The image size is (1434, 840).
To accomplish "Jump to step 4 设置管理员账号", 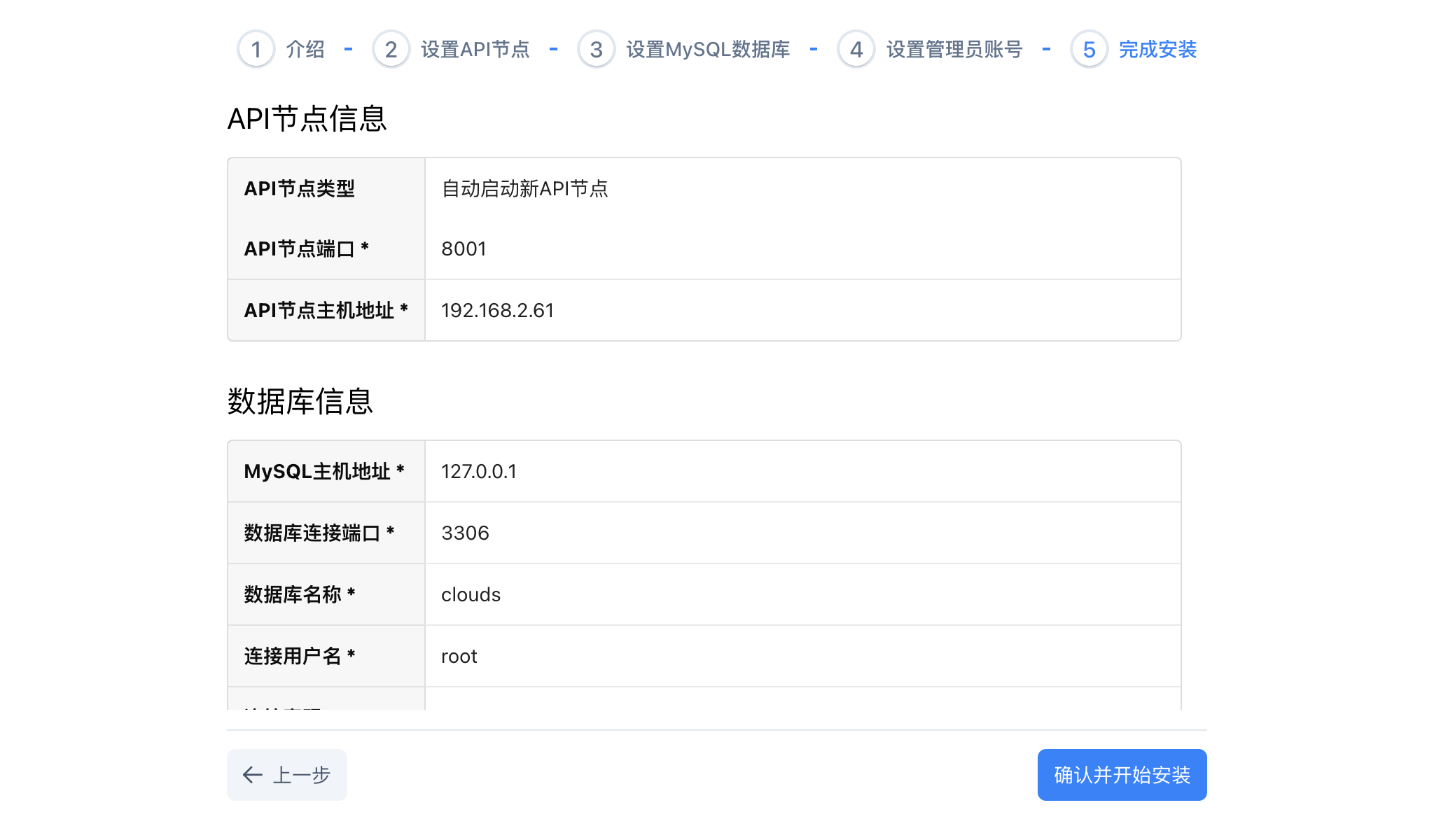I will (x=952, y=49).
